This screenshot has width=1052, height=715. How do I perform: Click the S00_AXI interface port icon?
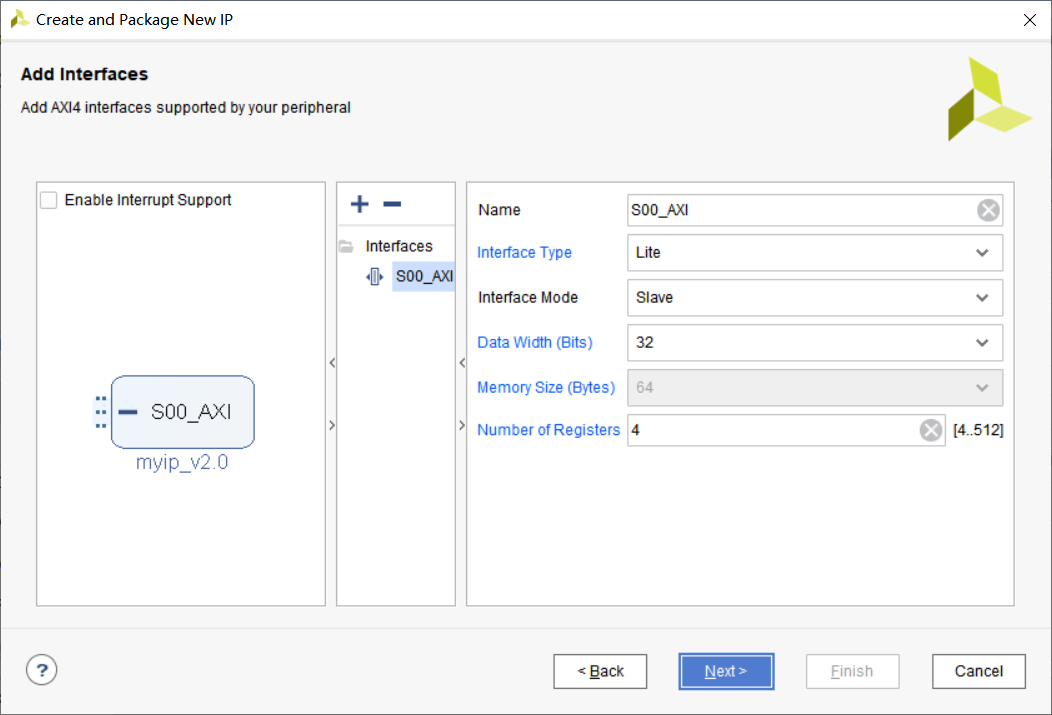(374, 276)
